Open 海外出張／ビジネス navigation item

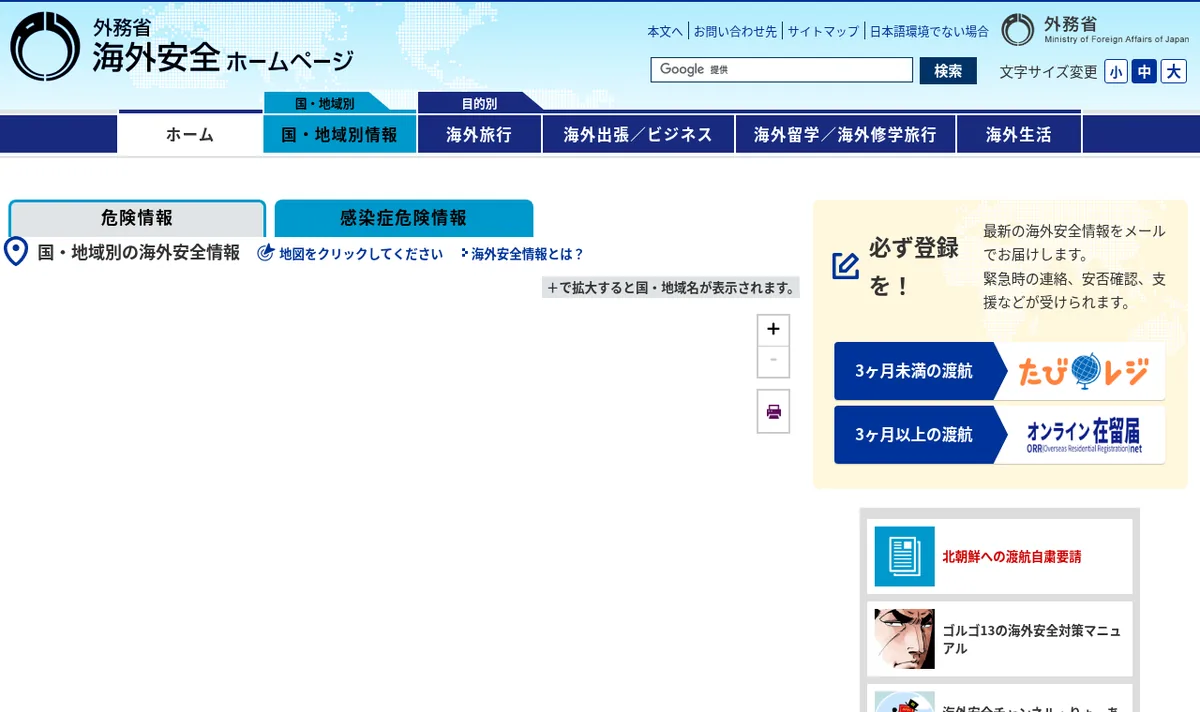(x=638, y=134)
